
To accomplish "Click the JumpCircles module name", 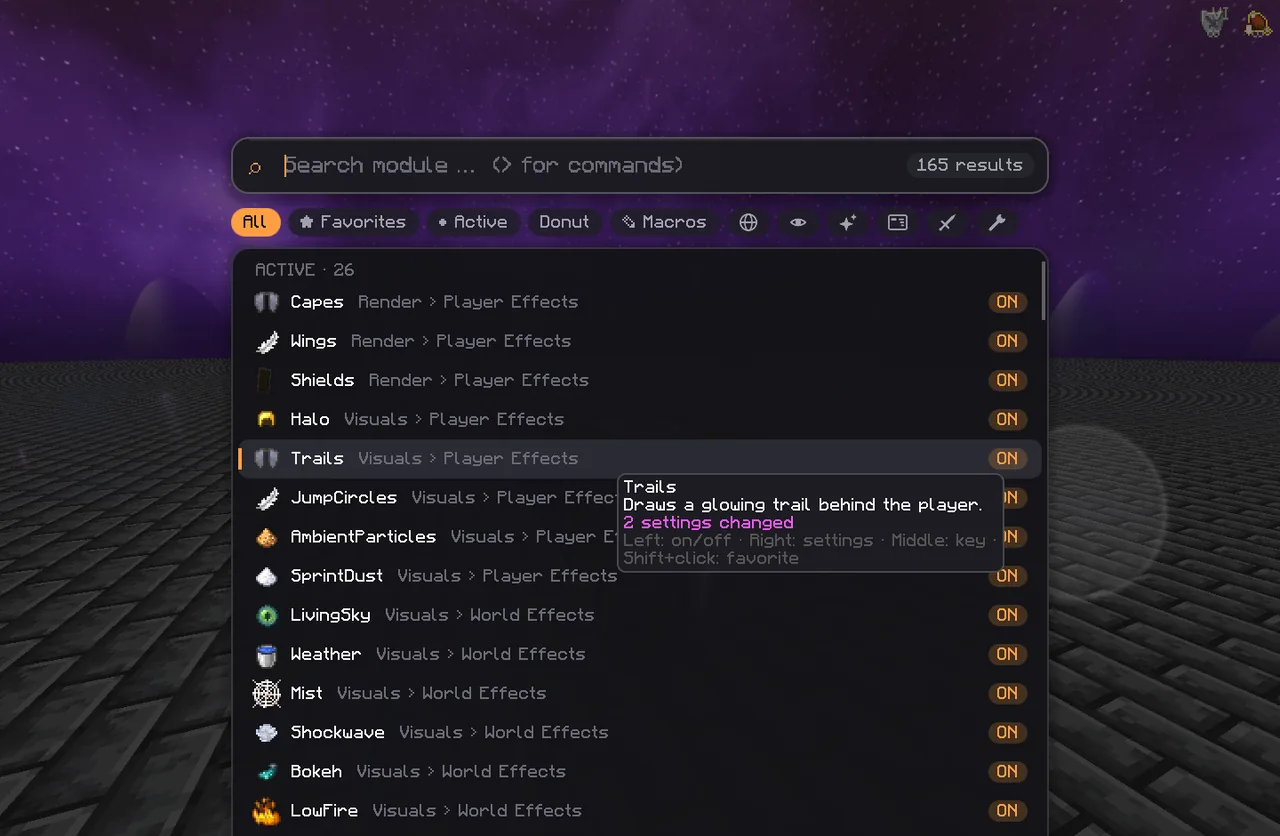I will pyautogui.click(x=343, y=497).
